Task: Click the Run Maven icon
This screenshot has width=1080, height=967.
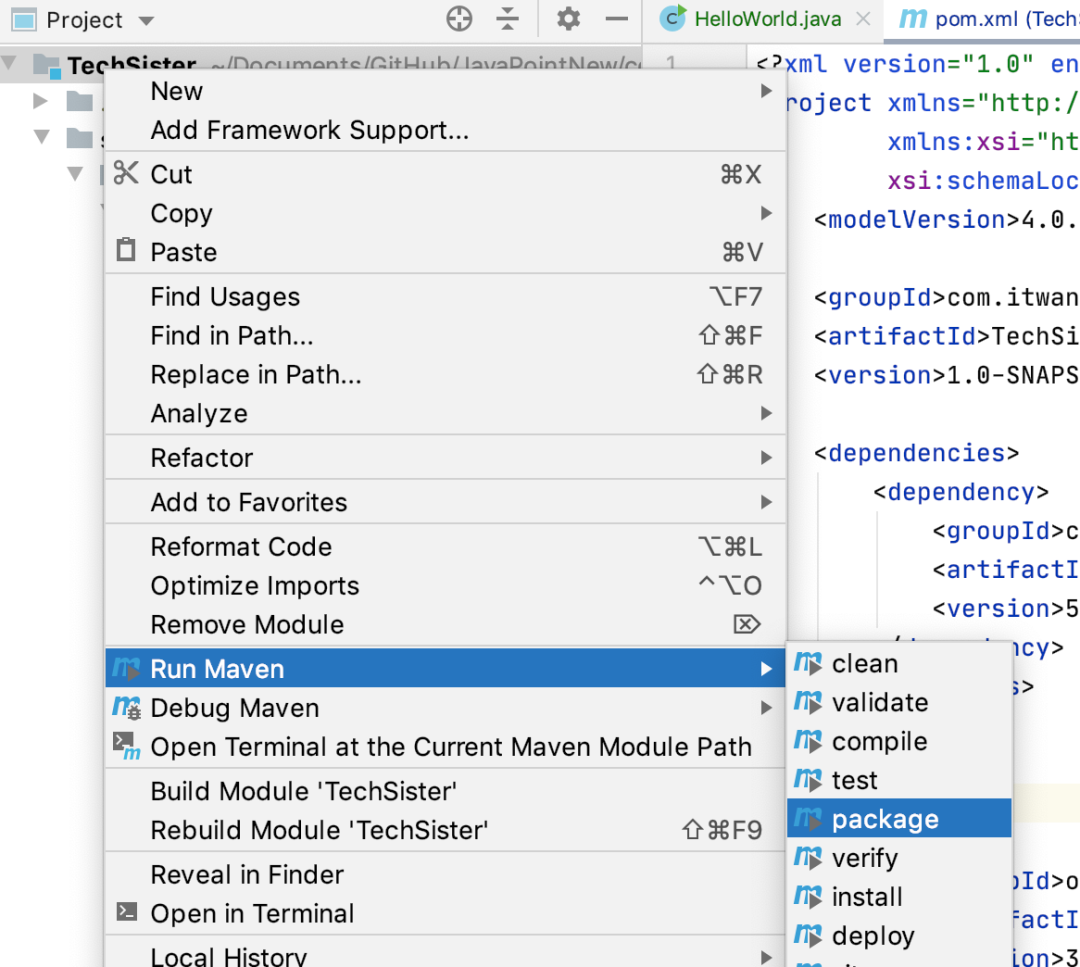Action: coord(127,669)
